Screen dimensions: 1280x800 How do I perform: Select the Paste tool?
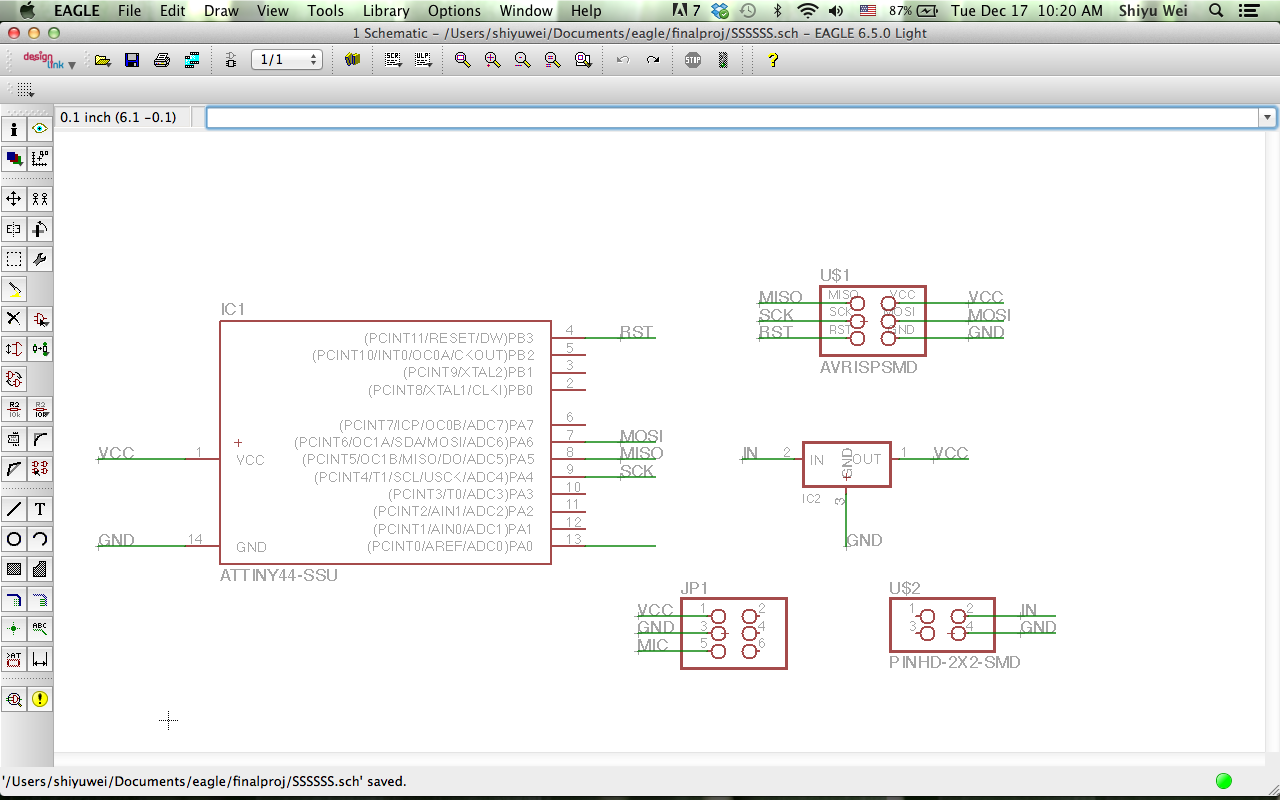(14, 289)
